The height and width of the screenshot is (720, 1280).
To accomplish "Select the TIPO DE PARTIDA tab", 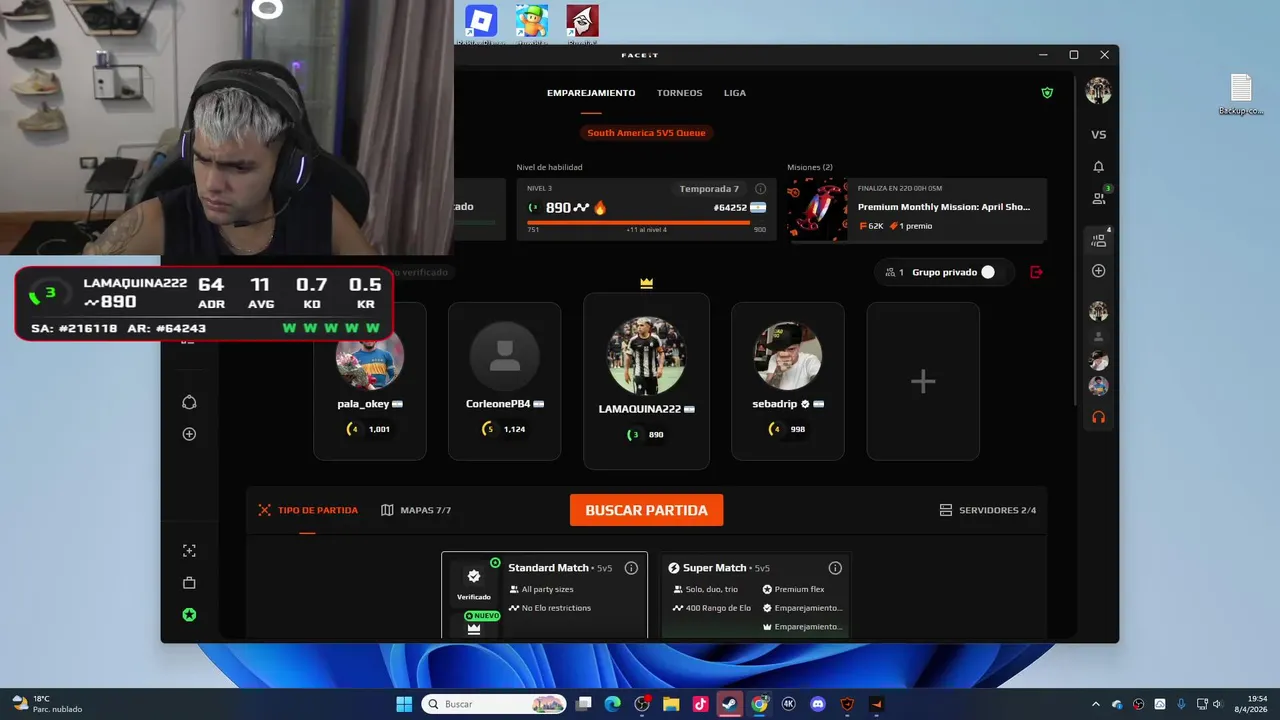I will click(307, 510).
